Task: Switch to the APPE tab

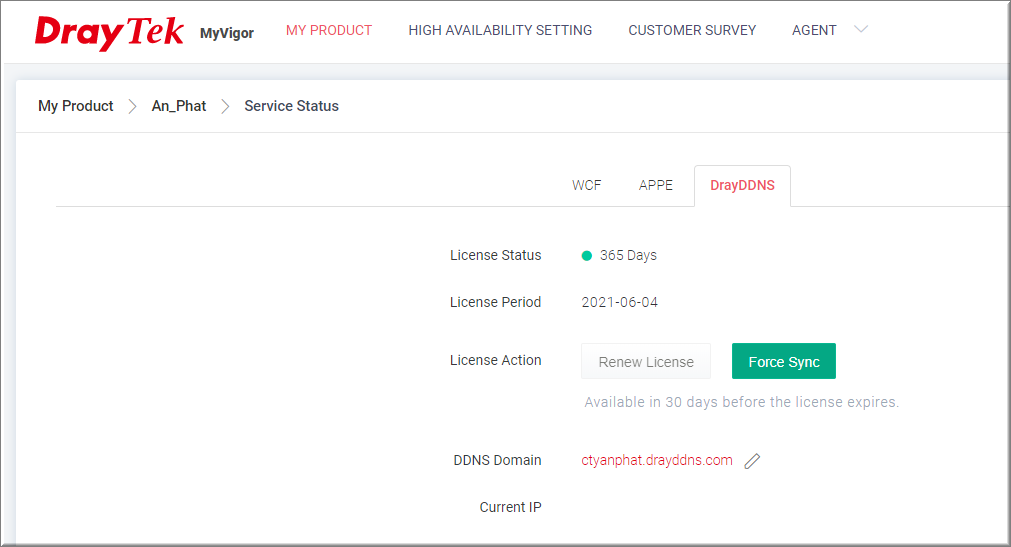Action: click(x=656, y=185)
